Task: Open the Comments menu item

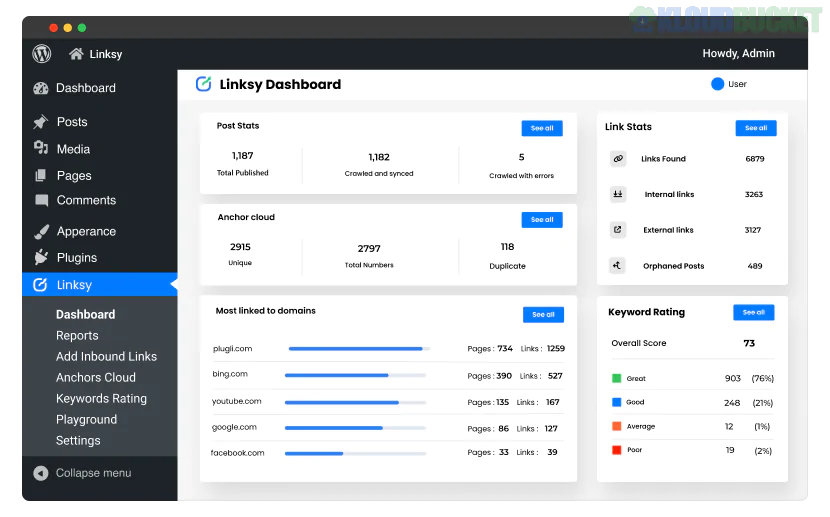Action: [x=86, y=201]
